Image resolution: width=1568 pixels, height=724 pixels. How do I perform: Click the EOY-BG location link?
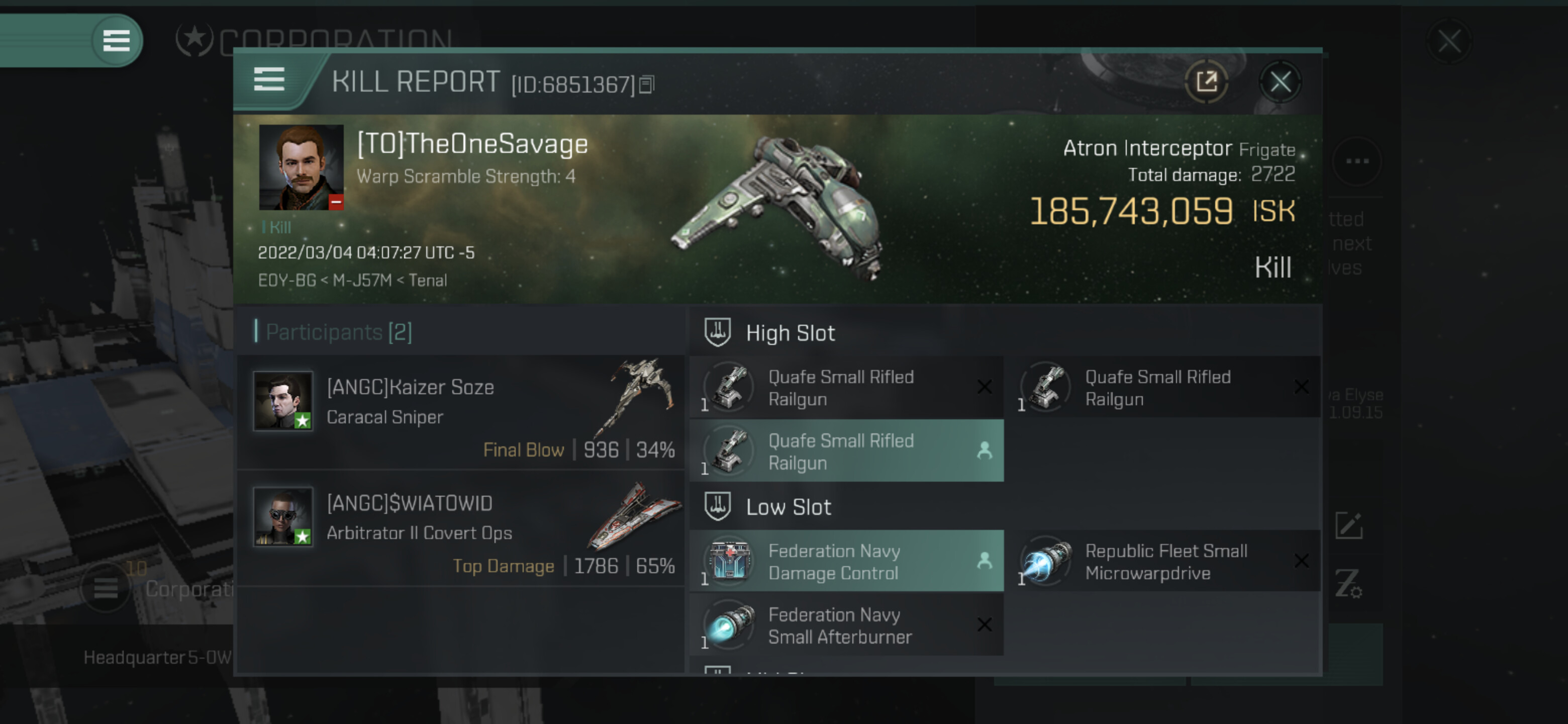click(x=286, y=281)
